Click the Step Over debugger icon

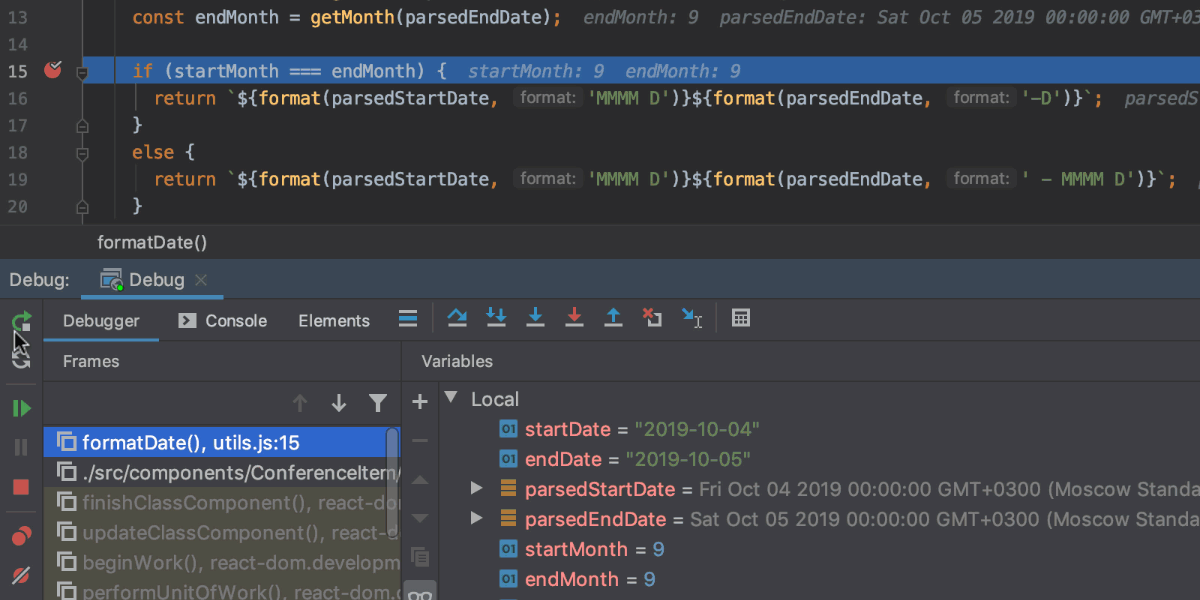point(457,318)
